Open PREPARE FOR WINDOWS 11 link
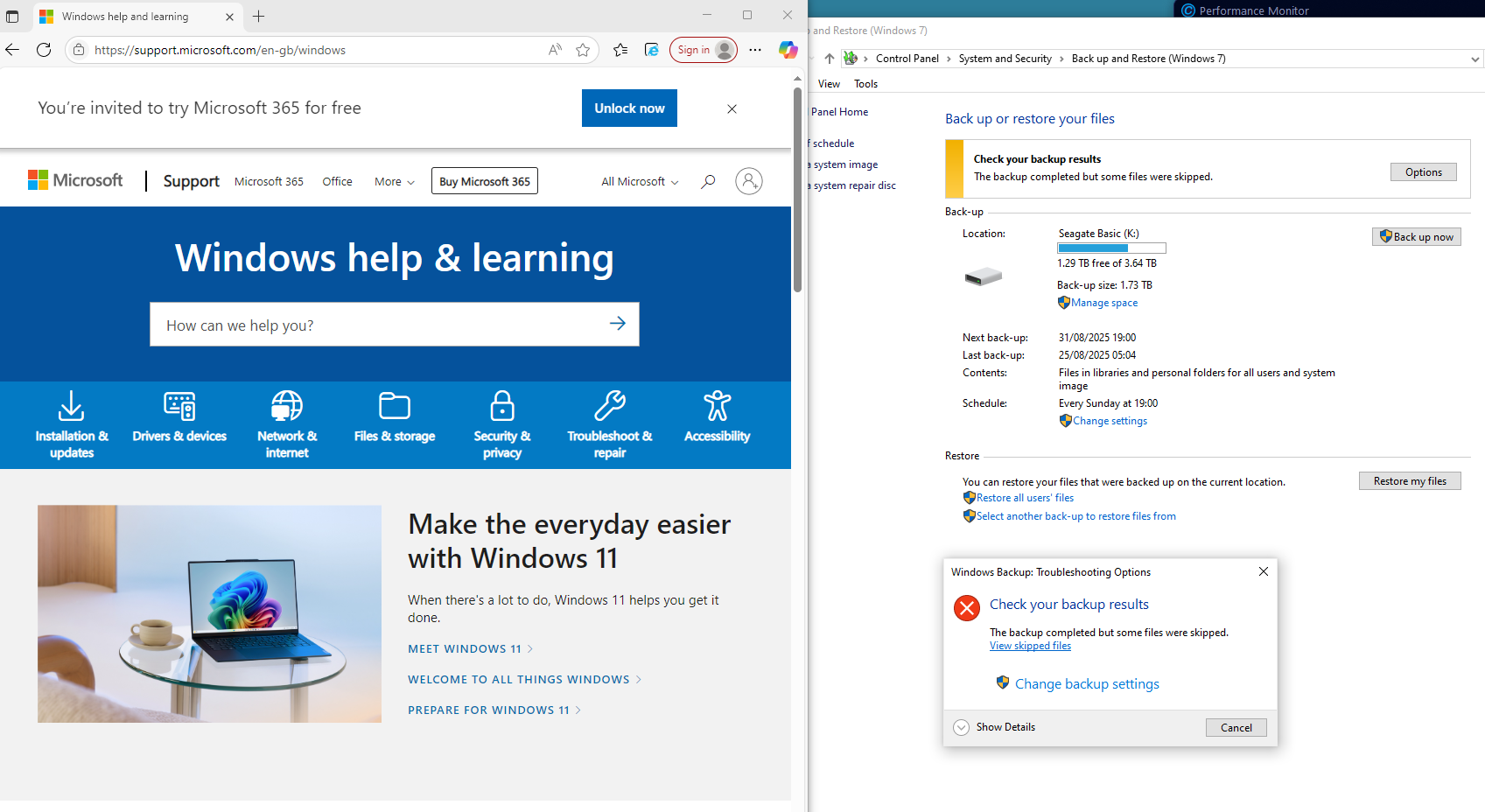Viewport: 1485px width, 812px height. pos(494,710)
